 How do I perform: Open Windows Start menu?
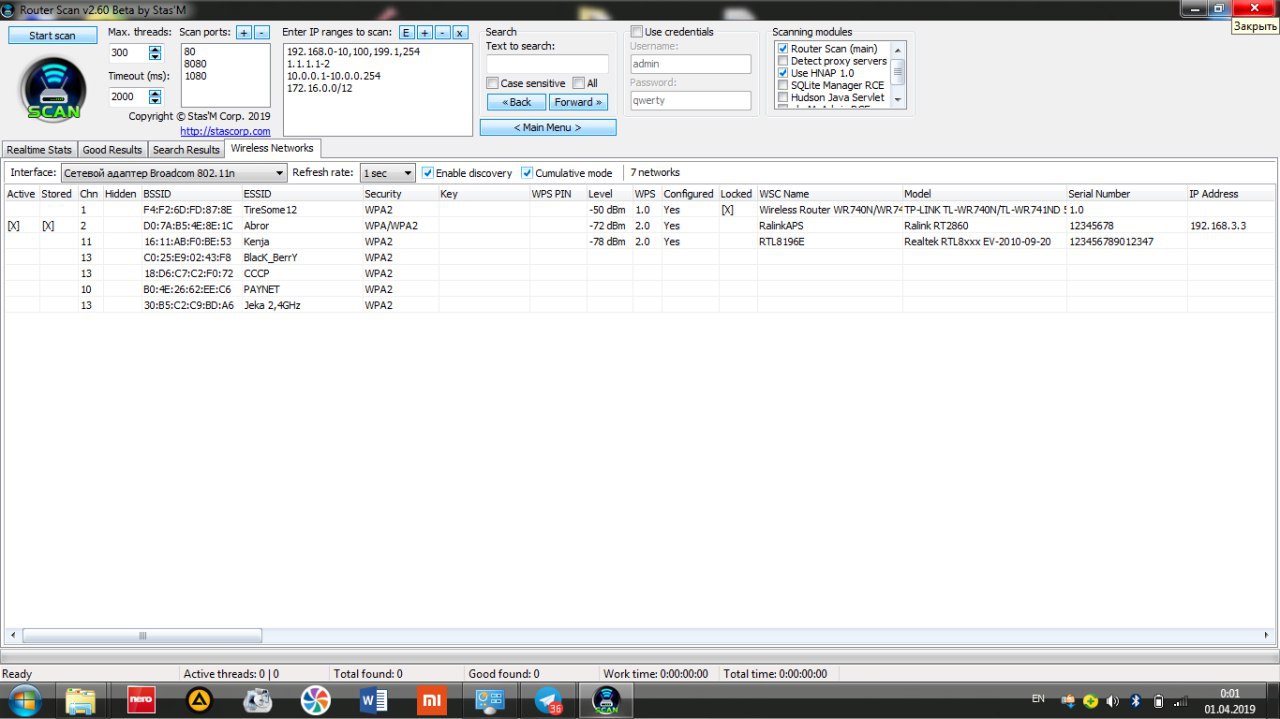(23, 700)
